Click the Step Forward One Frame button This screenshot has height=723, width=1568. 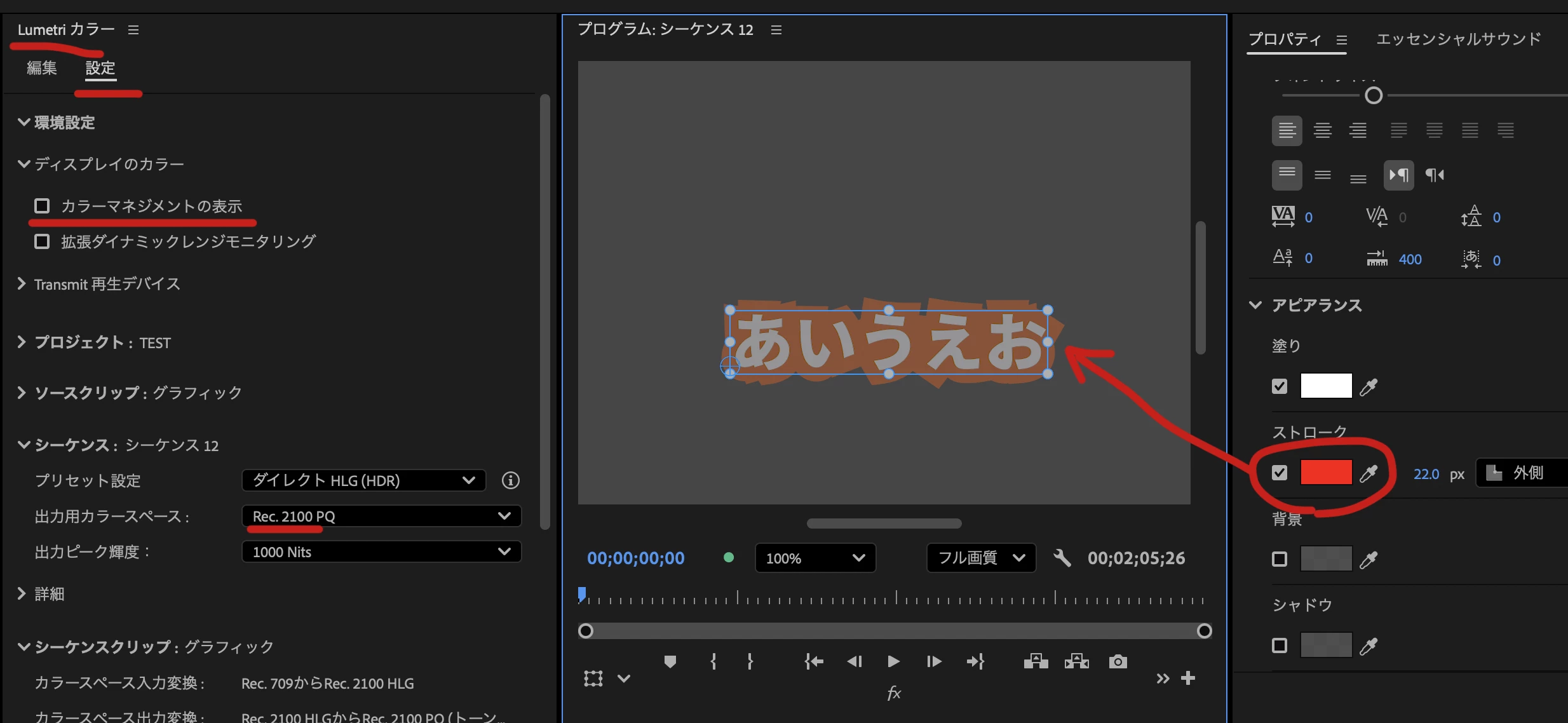tap(933, 662)
